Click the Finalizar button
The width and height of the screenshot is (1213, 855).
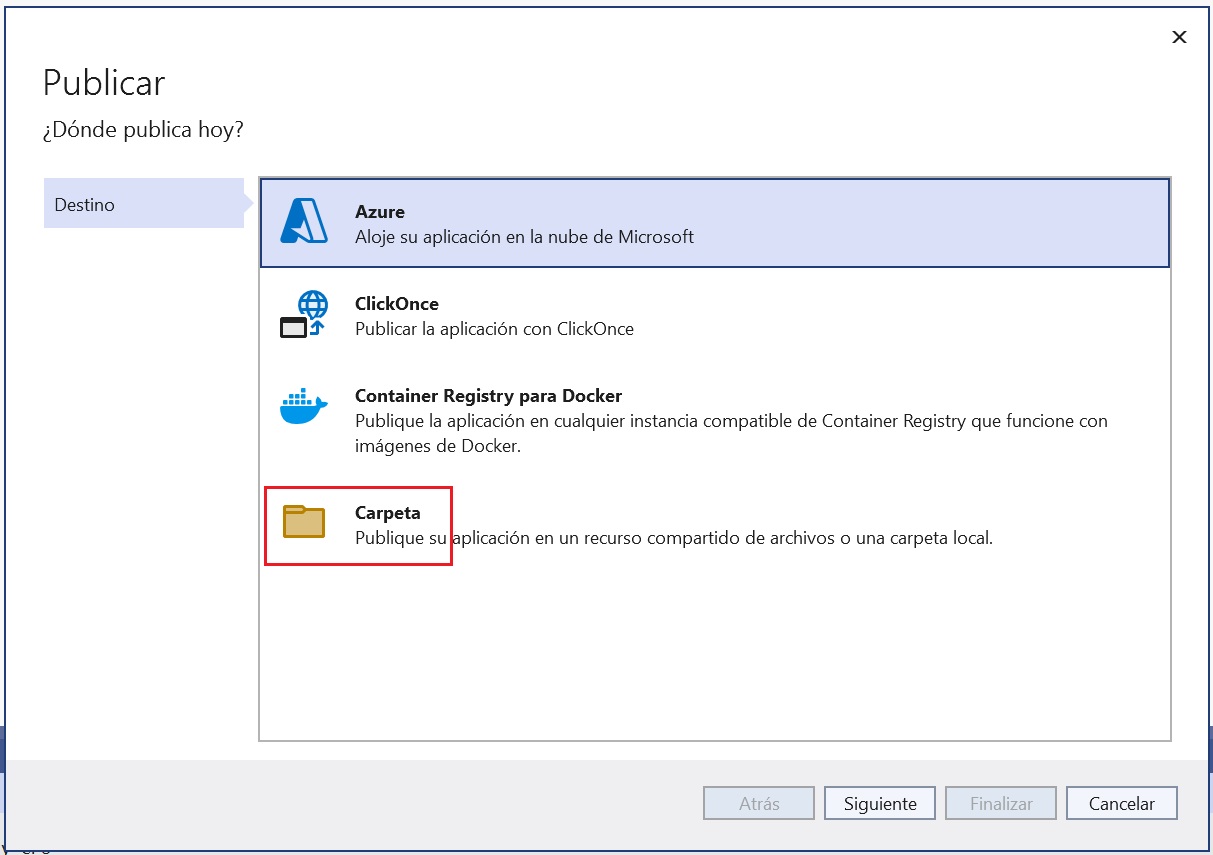tap(1001, 803)
